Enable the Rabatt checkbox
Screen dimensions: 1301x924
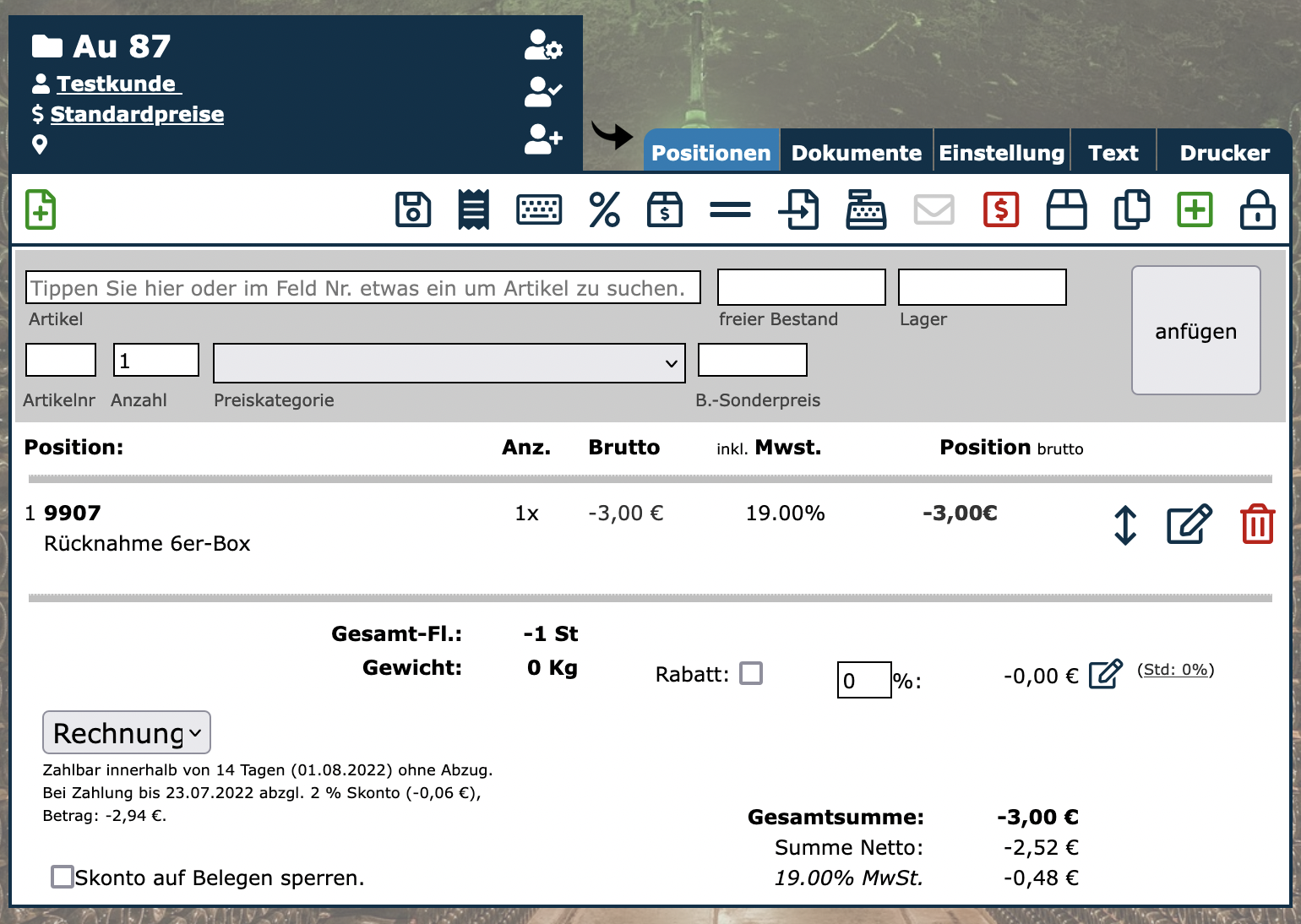coord(751,673)
